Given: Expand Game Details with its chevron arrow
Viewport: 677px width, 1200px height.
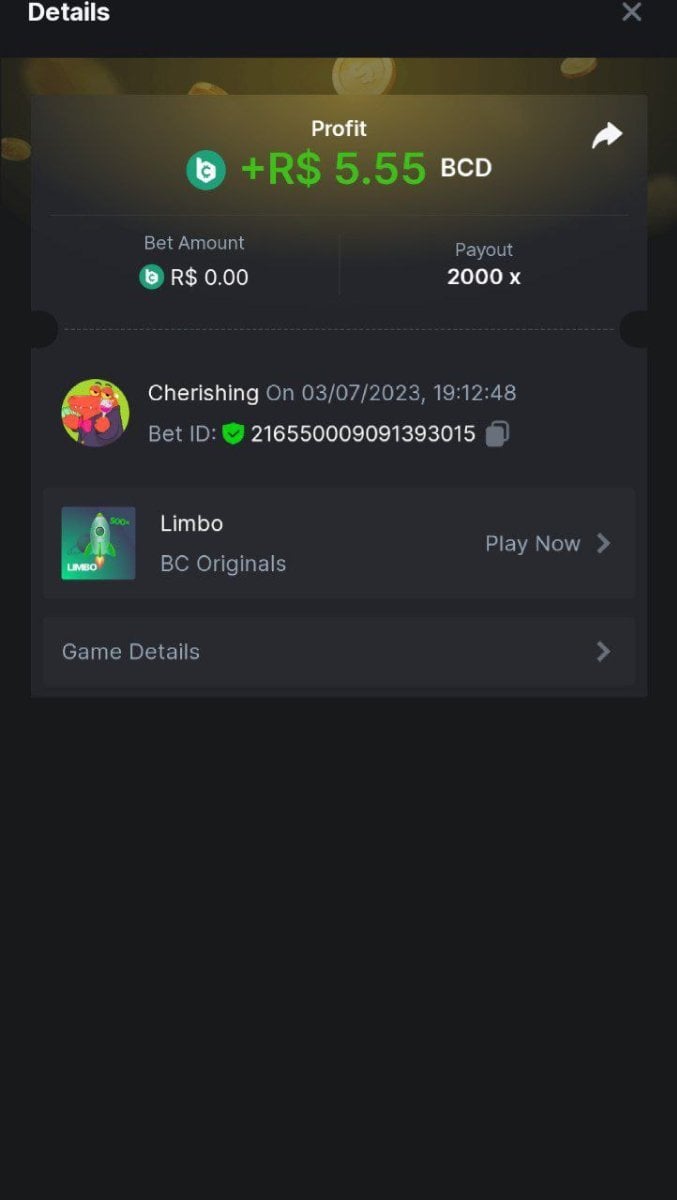Looking at the screenshot, I should coord(603,652).
